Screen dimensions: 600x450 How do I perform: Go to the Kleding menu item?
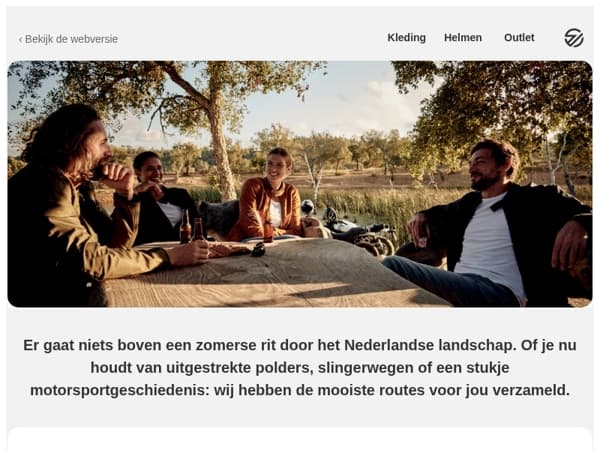[406, 38]
